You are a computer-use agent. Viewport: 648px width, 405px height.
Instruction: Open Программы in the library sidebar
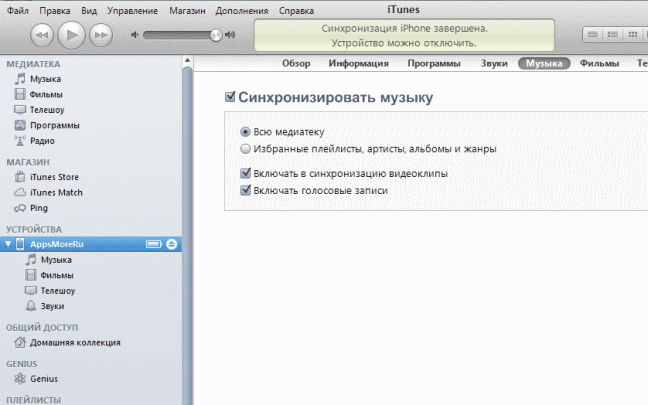pos(55,125)
